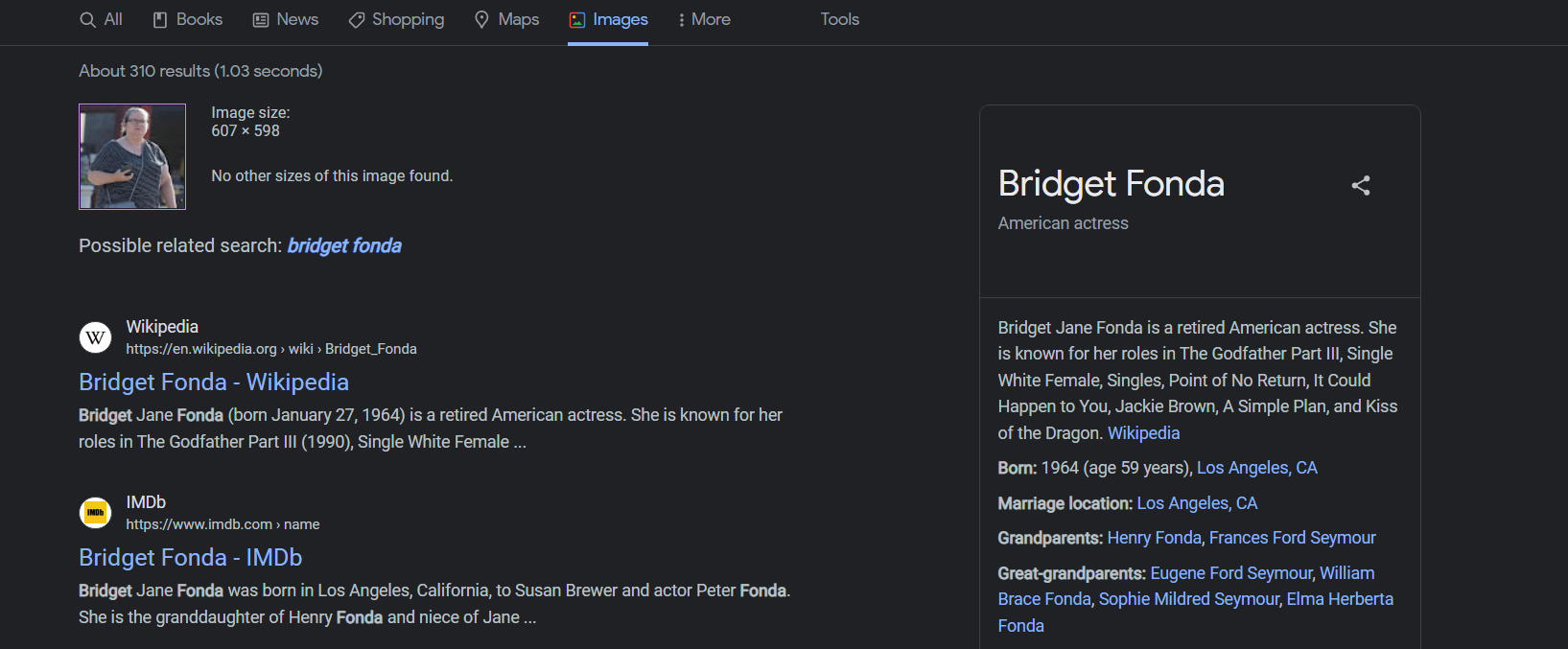This screenshot has width=1568, height=649.
Task: Open the Sophie Mildred Seymour link
Action: tap(1188, 599)
